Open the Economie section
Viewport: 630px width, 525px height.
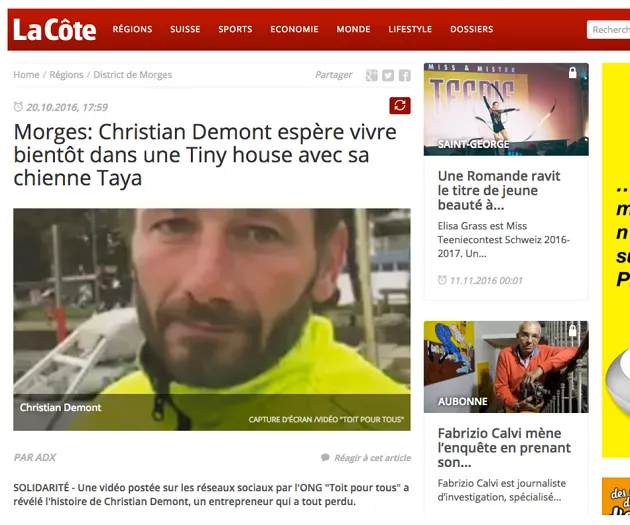294,29
